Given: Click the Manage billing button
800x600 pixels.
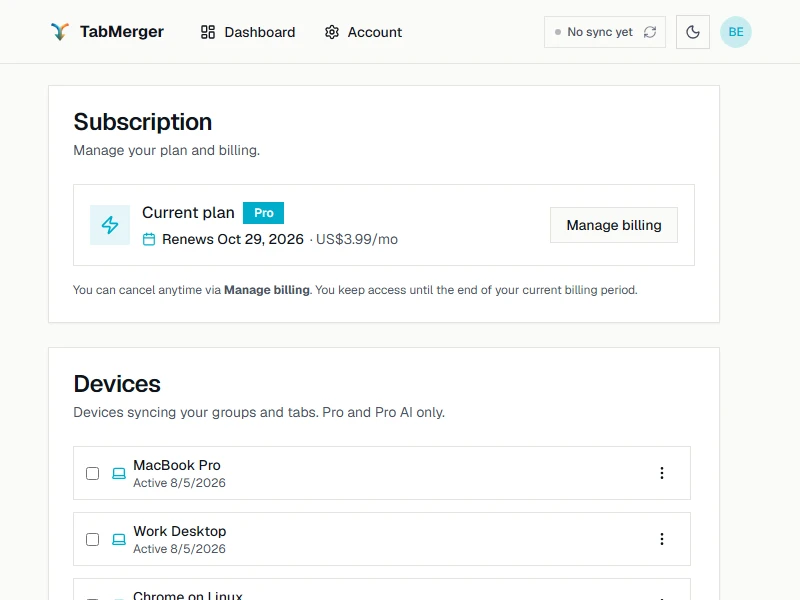Looking at the screenshot, I should coord(614,225).
